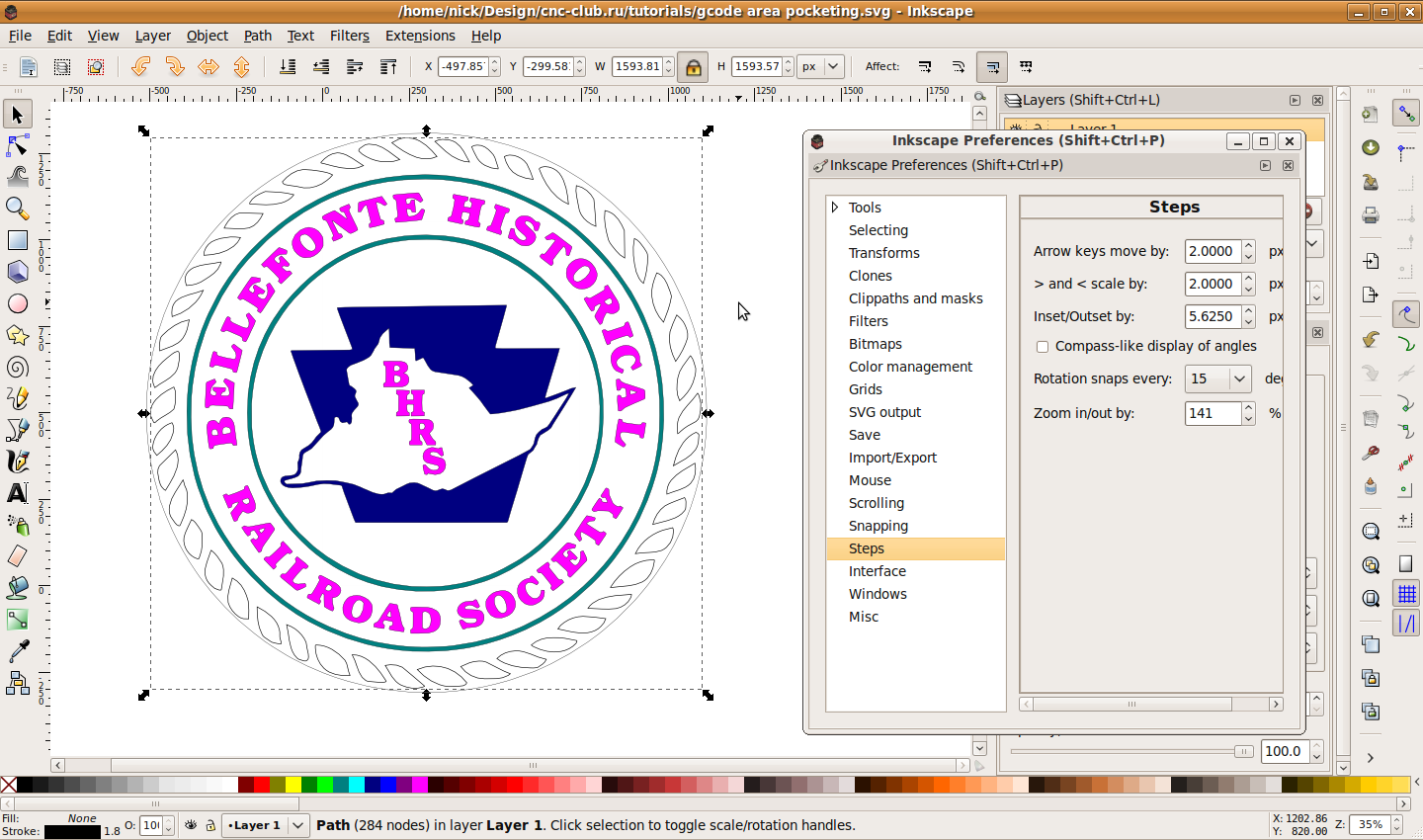Open the Layer menu
This screenshot has width=1423, height=840.
tap(153, 36)
